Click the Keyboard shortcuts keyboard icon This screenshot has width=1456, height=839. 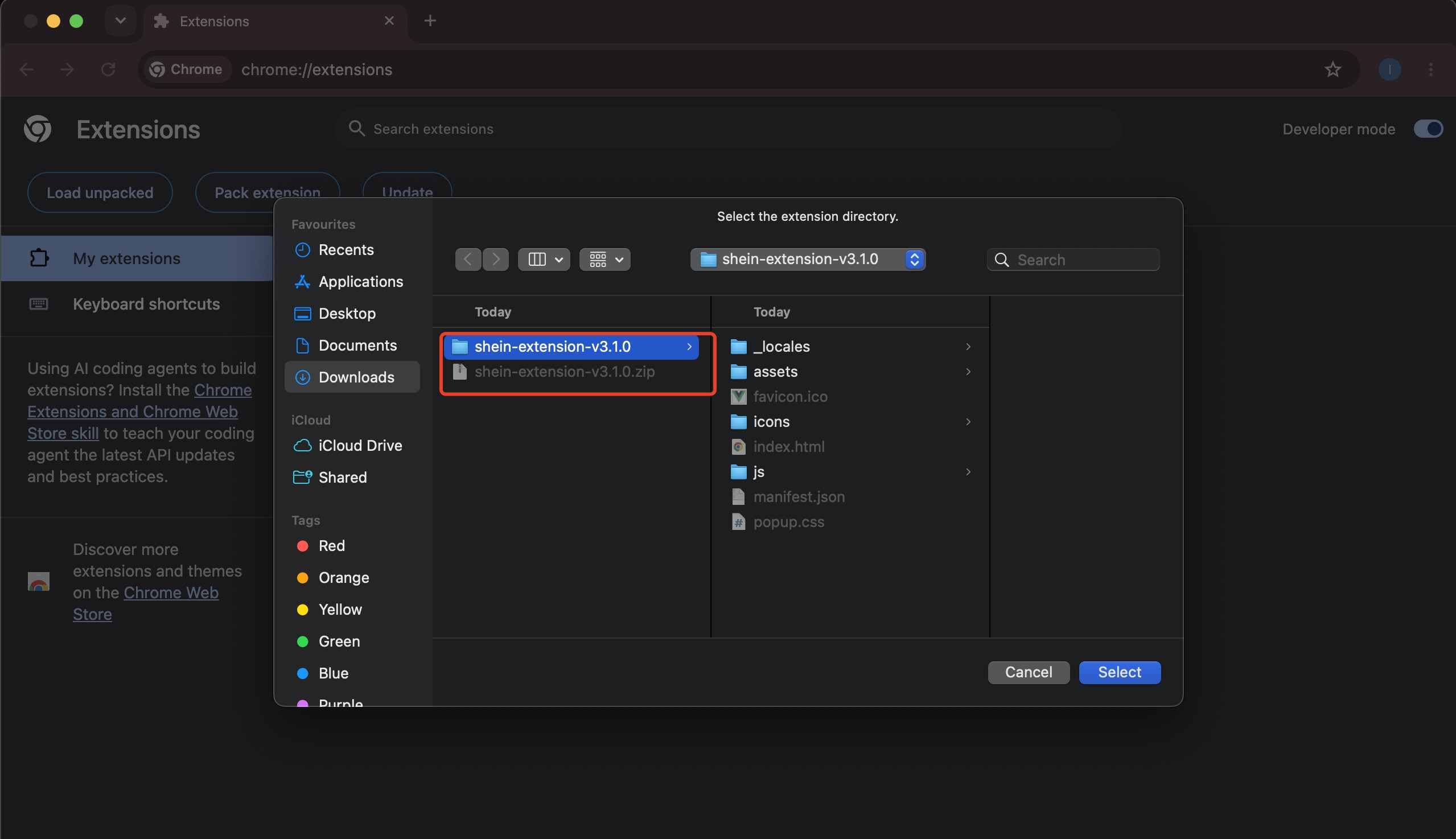[x=39, y=304]
